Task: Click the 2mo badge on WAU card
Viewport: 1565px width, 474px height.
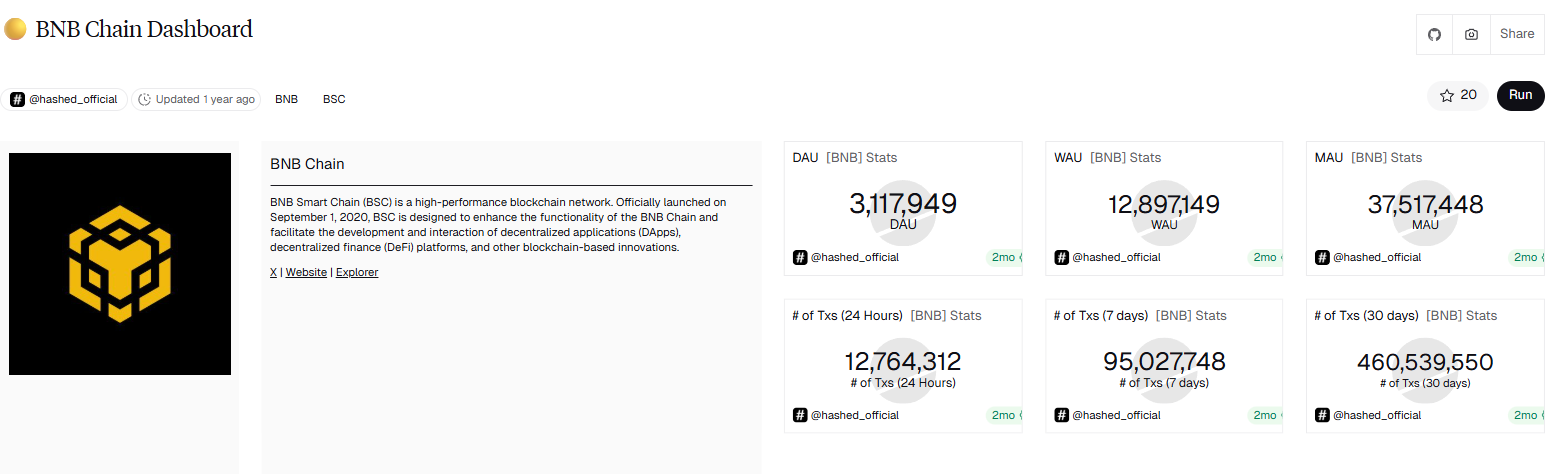Action: [x=1264, y=257]
